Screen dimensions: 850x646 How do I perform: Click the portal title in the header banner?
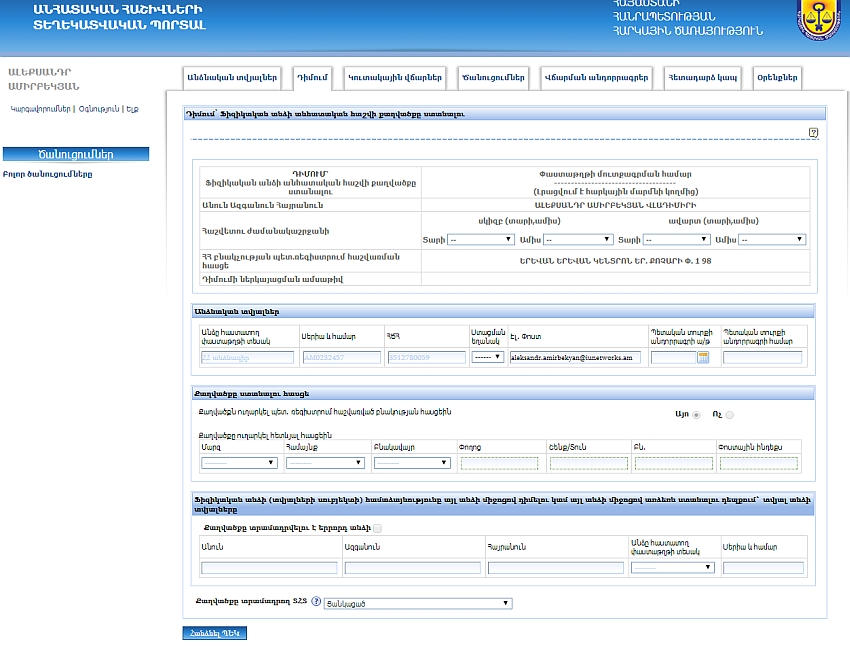point(119,17)
